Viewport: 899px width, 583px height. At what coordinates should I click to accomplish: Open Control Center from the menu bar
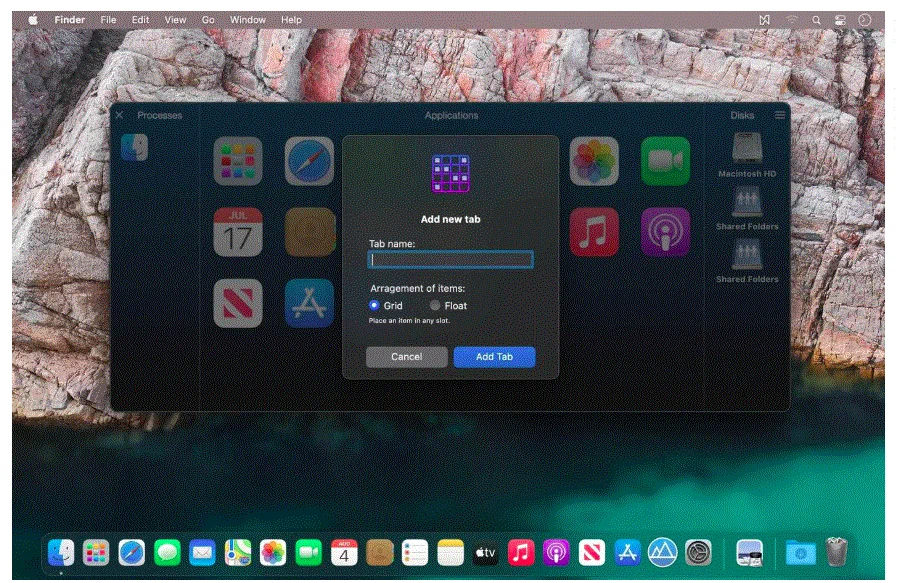840,20
